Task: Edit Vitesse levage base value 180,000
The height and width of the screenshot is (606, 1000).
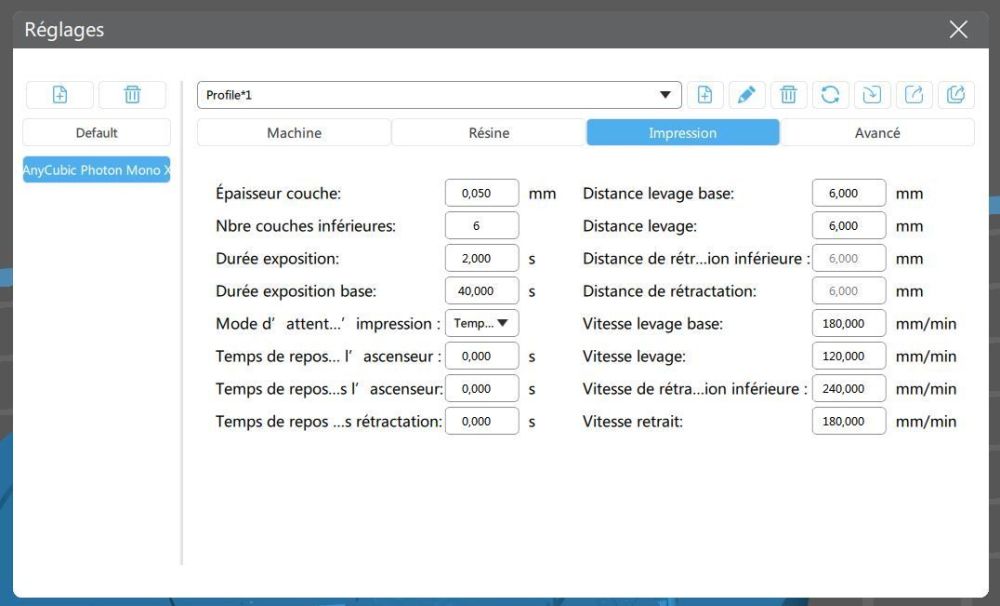Action: coord(849,323)
